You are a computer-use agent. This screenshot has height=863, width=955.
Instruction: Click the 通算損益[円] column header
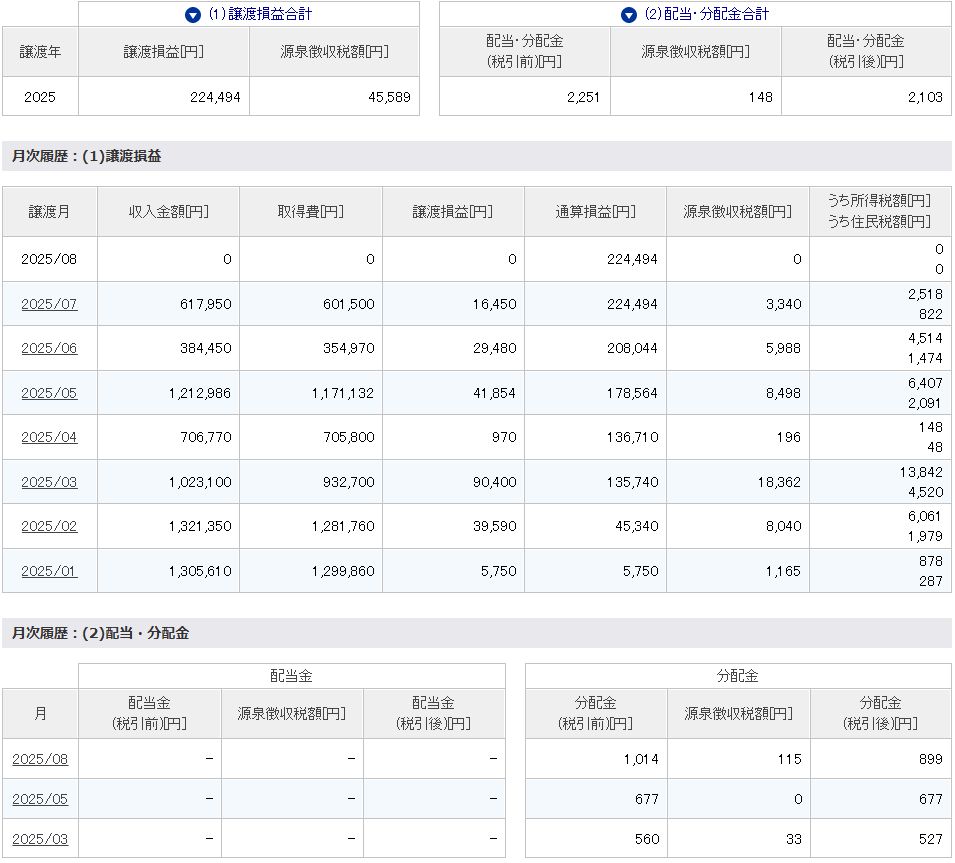click(595, 212)
